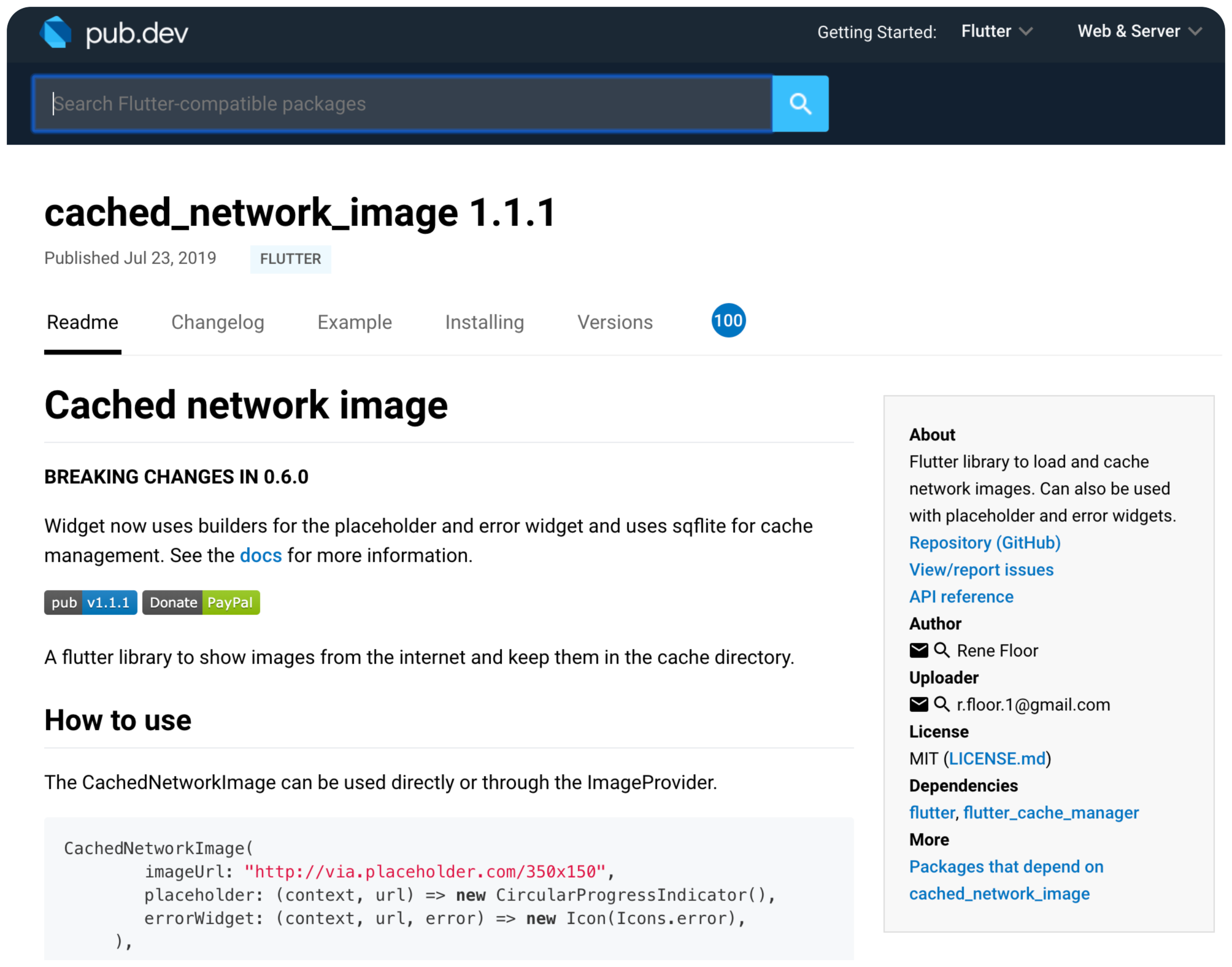Open the pub v1.1.1 badge
This screenshot has height=967, width=1232.
[91, 603]
